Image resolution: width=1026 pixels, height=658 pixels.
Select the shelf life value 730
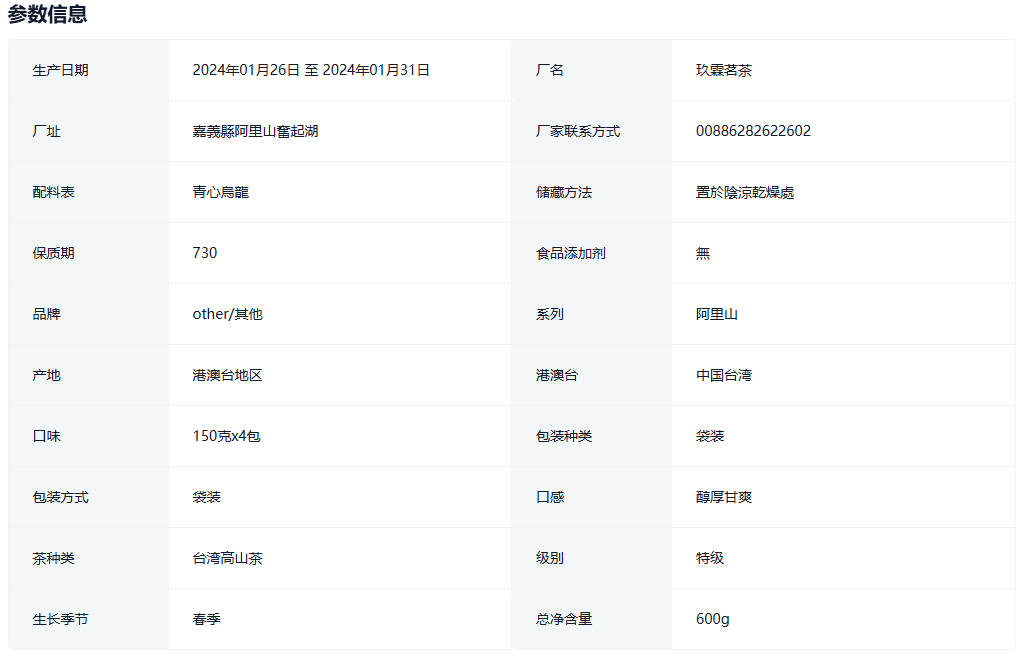pyautogui.click(x=204, y=253)
